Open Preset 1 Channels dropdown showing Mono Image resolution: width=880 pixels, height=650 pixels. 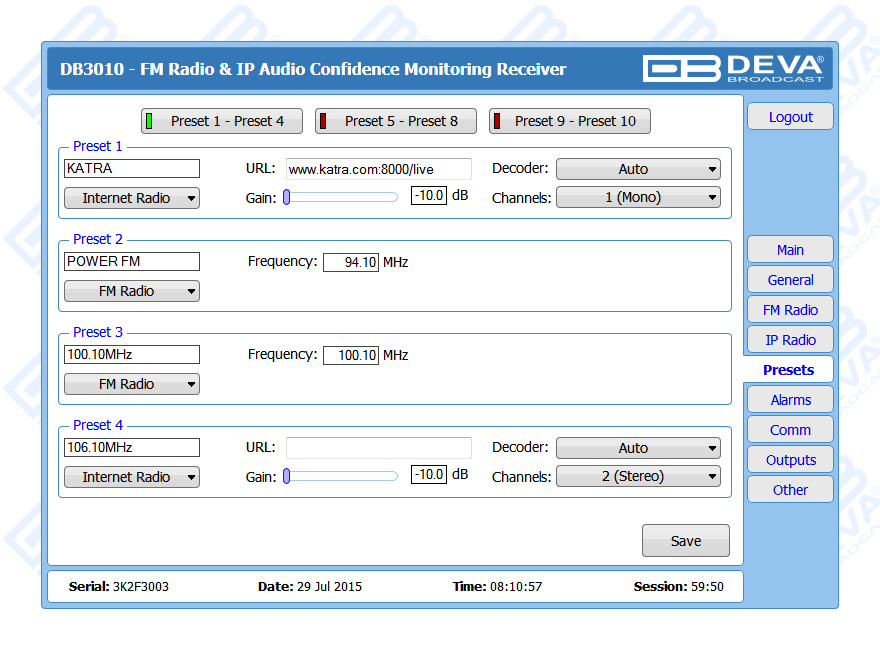tap(638, 198)
